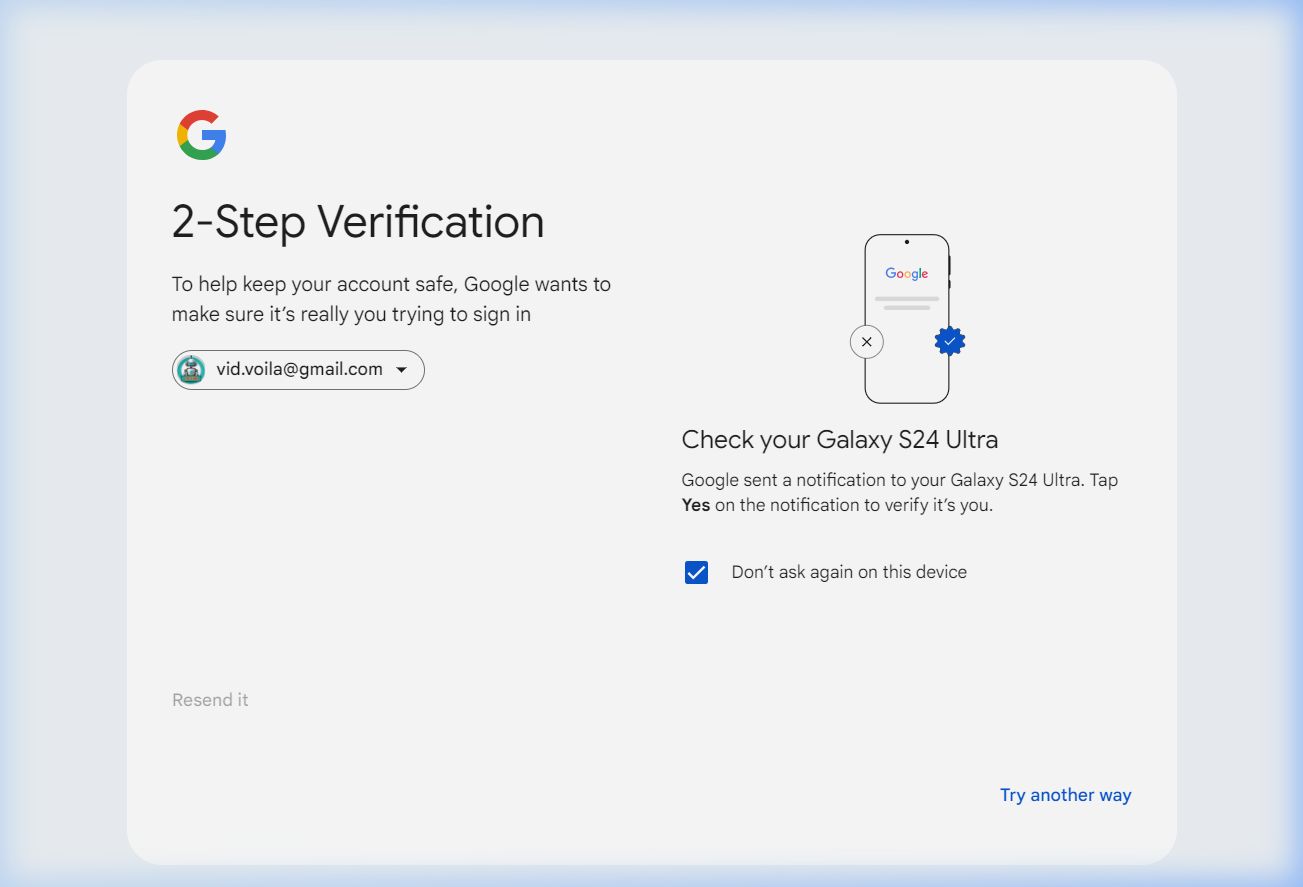Click the side buttons of the phone illustration
This screenshot has height=887, width=1303.
tap(949, 272)
